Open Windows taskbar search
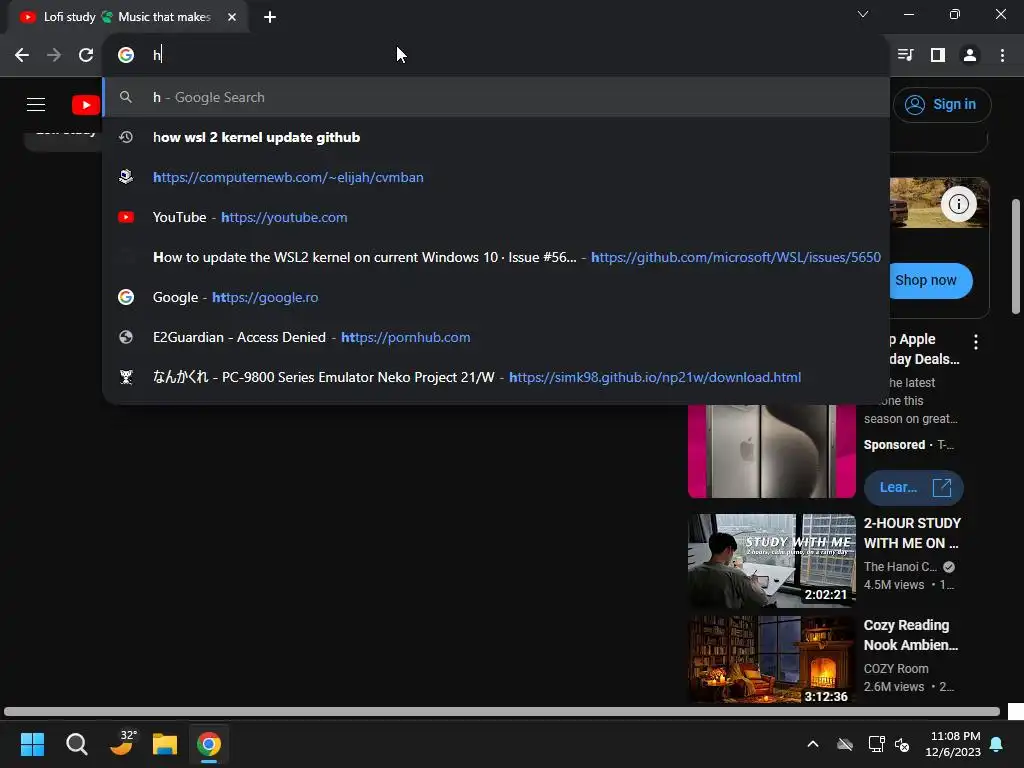The image size is (1024, 768). point(76,744)
